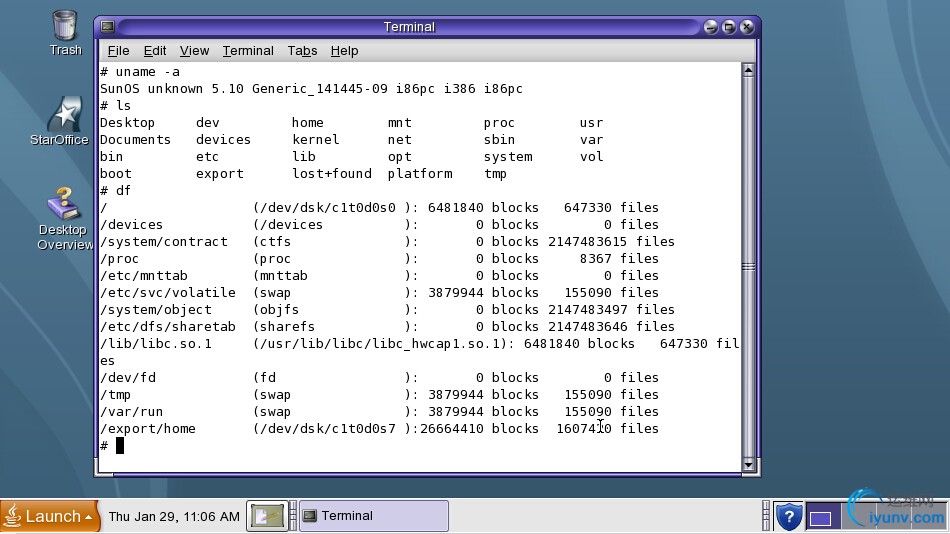Click the '/dev/fd' mount point text

click(127, 378)
